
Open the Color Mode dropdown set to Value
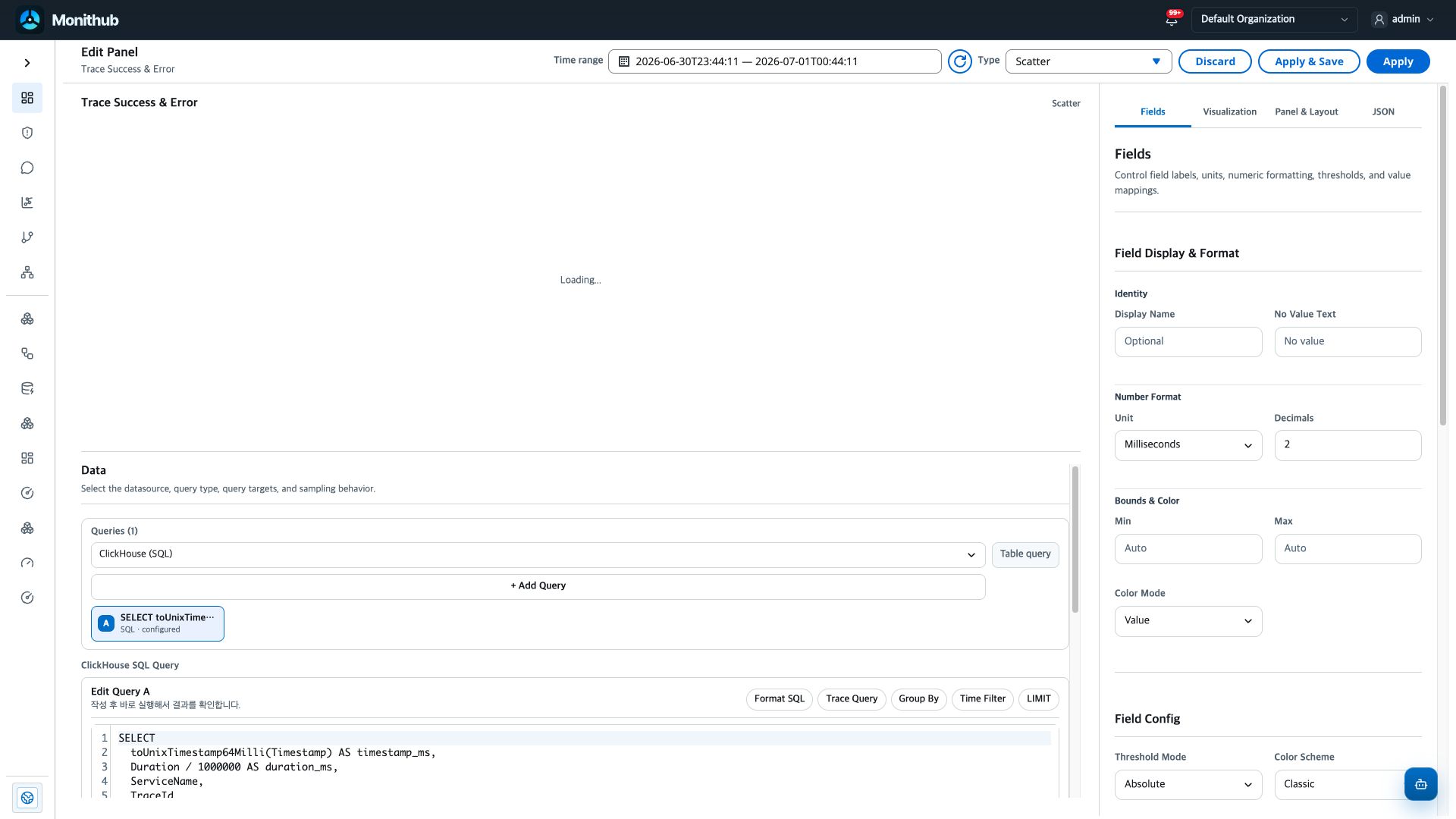pos(1188,621)
